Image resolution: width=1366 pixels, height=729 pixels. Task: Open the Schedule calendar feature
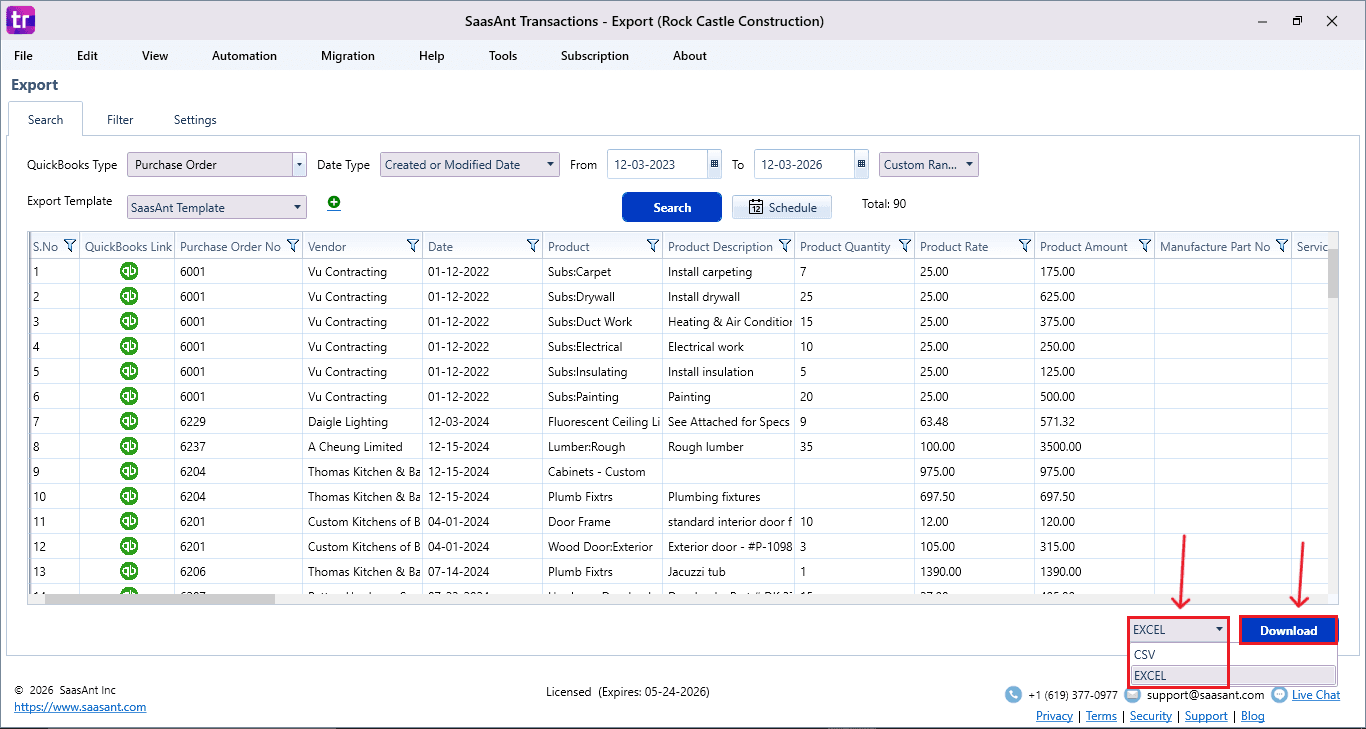(781, 207)
